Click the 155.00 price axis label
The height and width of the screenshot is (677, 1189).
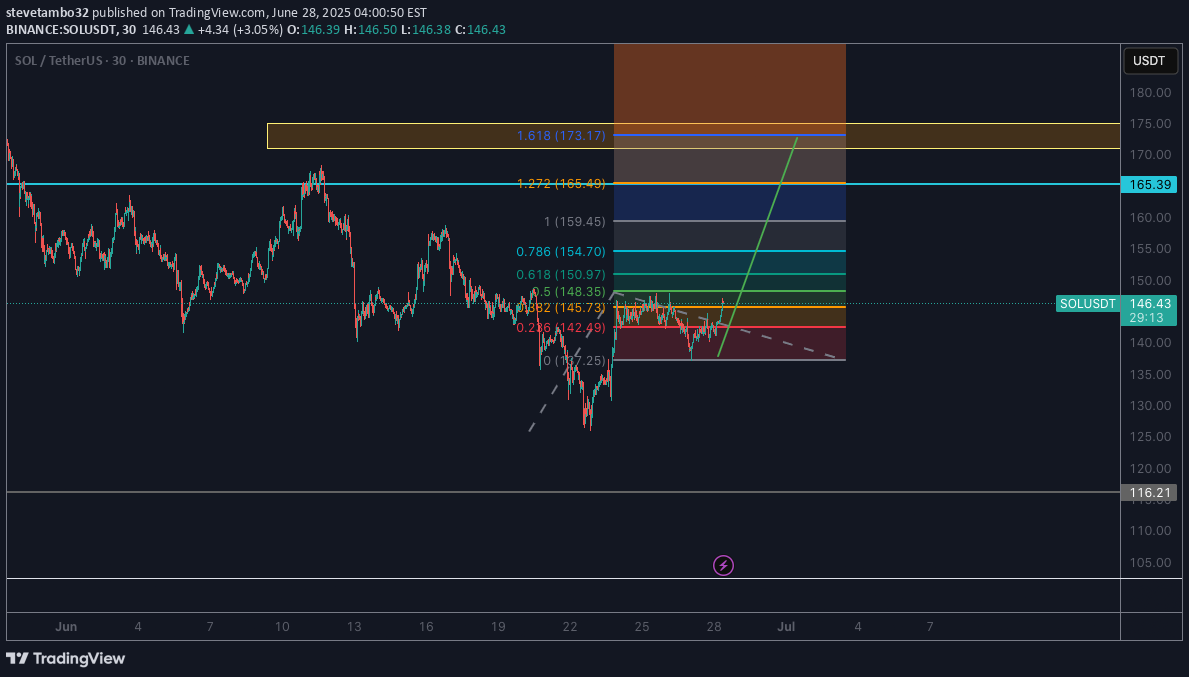[1150, 249]
